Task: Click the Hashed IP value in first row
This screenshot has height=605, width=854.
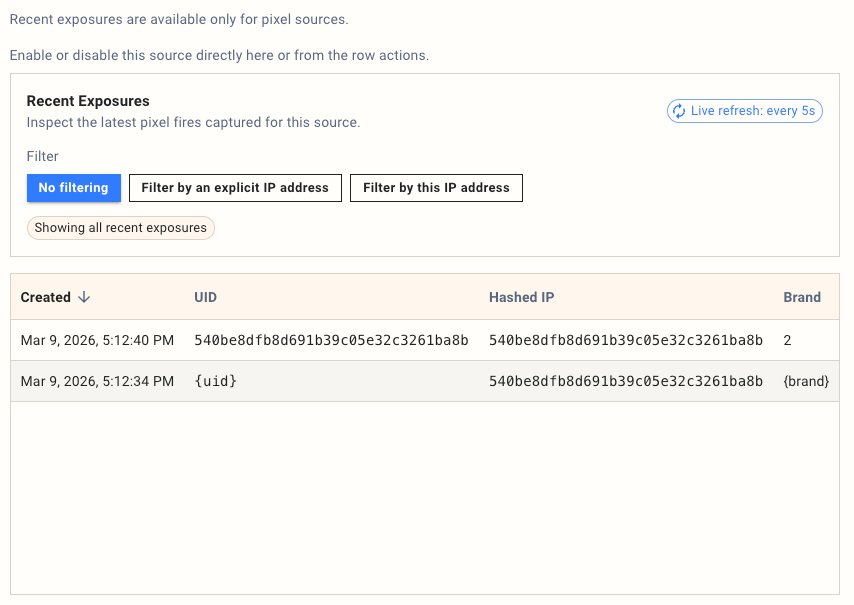Action: click(x=626, y=341)
